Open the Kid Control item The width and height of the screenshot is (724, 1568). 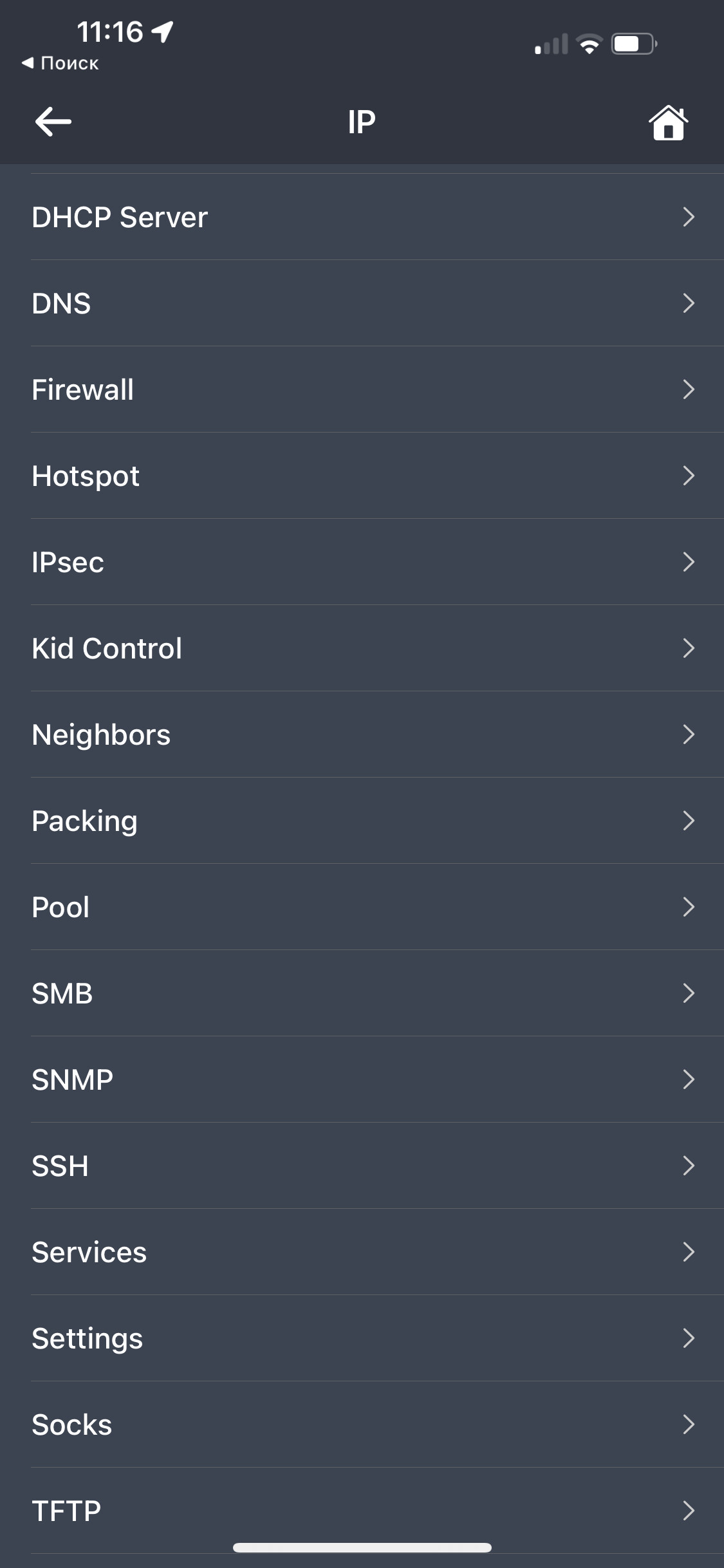point(362,648)
